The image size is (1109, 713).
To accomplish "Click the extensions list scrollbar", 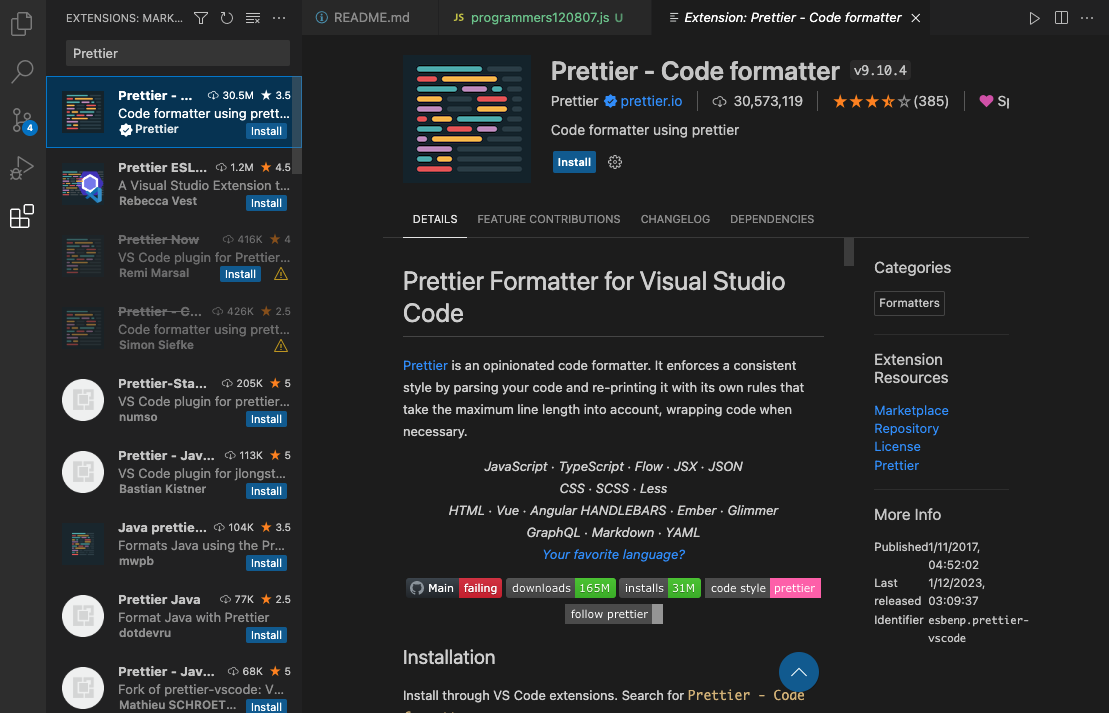I will click(x=297, y=126).
